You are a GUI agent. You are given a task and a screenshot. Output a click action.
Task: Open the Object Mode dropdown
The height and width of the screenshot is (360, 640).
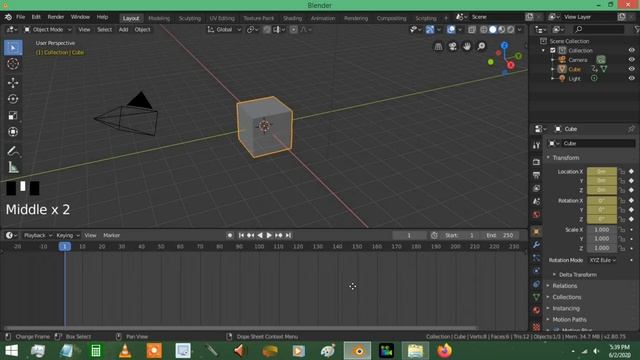click(x=48, y=29)
